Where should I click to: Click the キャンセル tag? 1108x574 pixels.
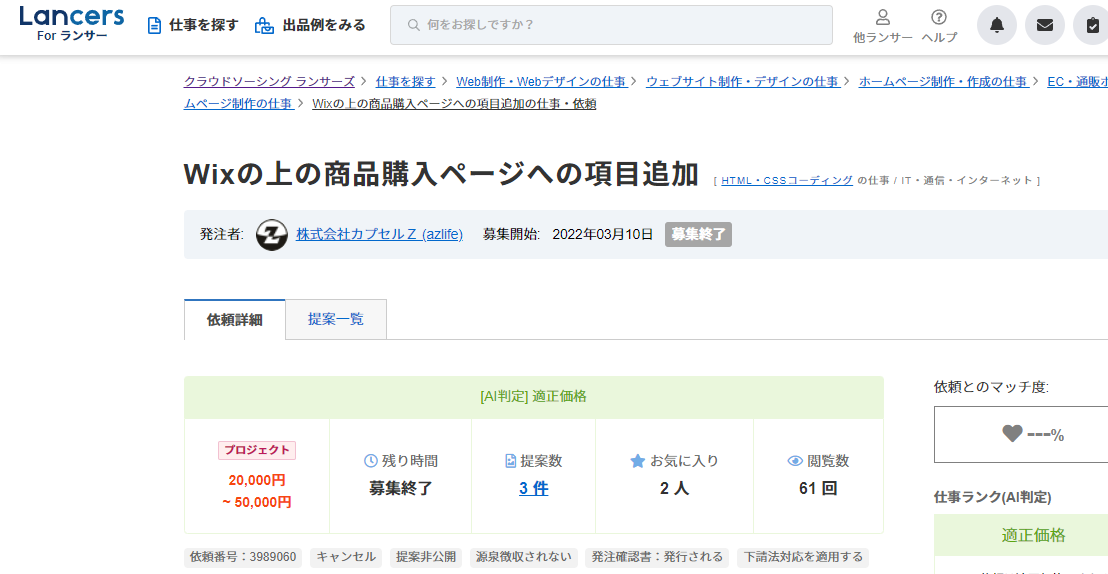tap(346, 557)
